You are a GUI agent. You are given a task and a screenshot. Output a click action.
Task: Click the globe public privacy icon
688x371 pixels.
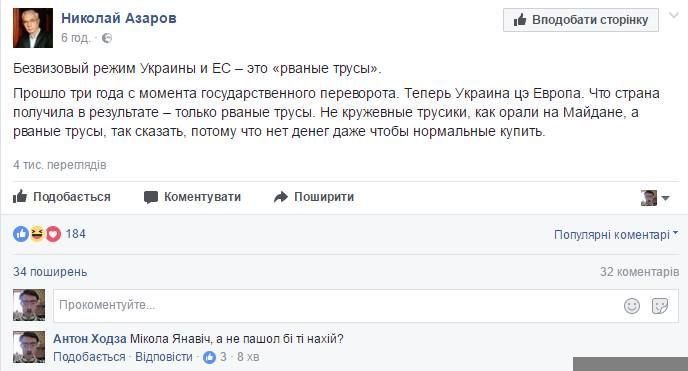click(107, 39)
